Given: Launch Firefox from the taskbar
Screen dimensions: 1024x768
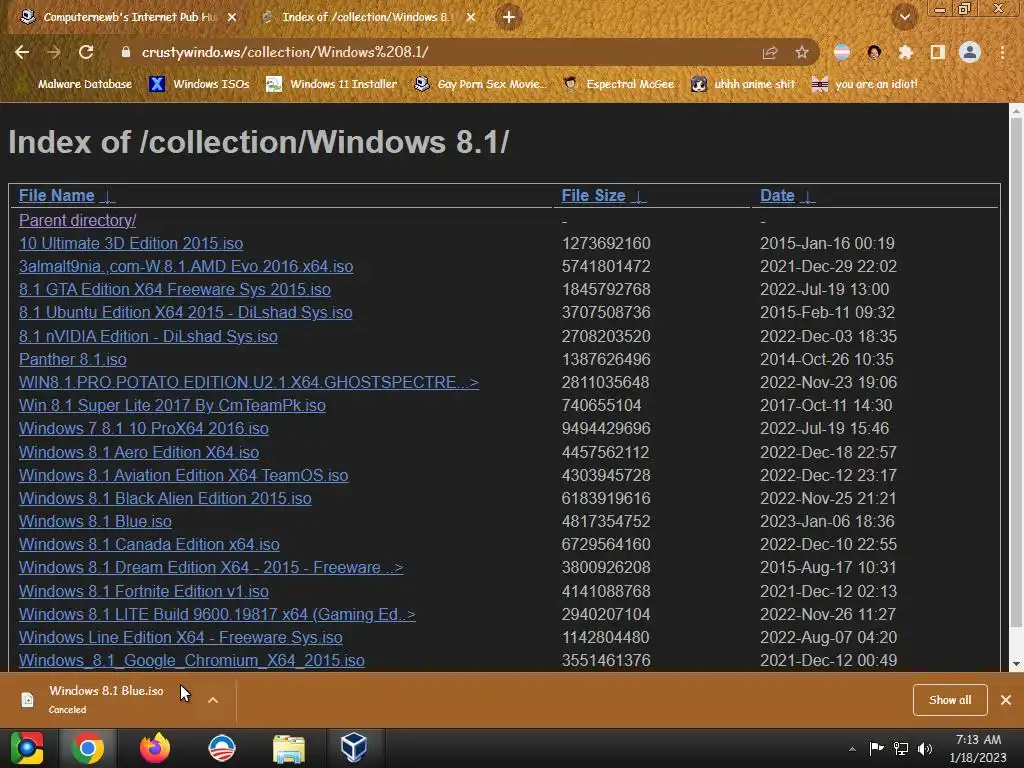Looking at the screenshot, I should click(x=155, y=748).
